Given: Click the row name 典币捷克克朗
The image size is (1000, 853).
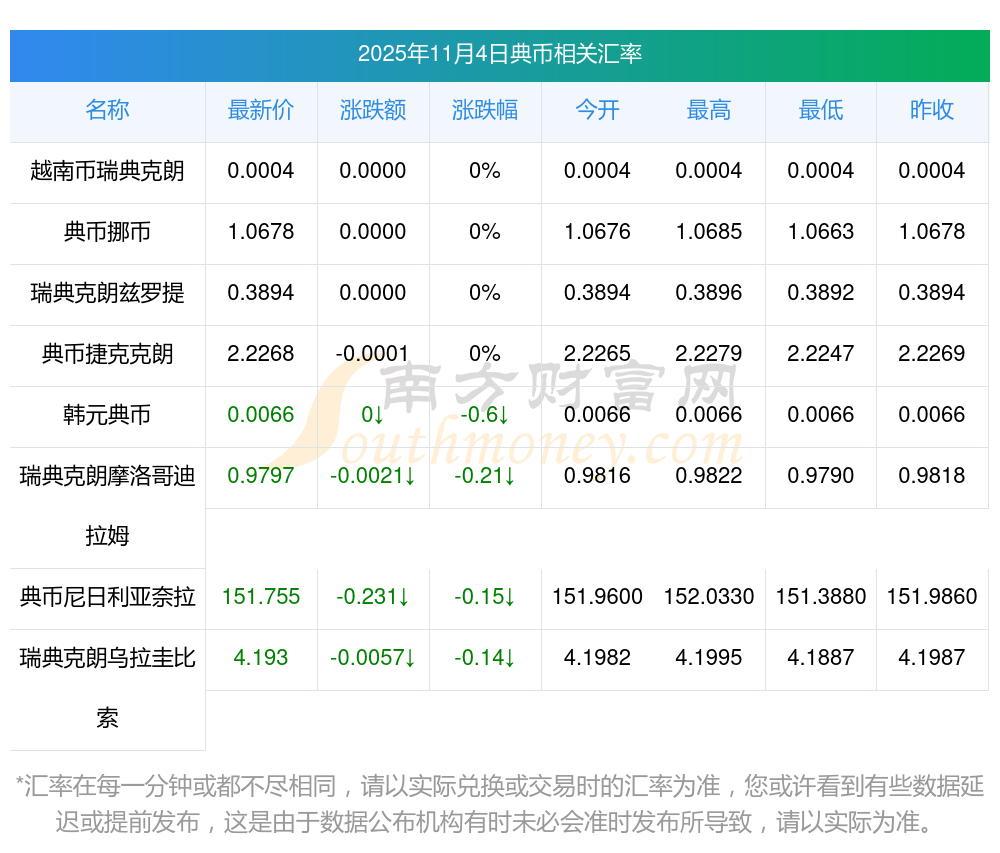Looking at the screenshot, I should coord(107,354).
